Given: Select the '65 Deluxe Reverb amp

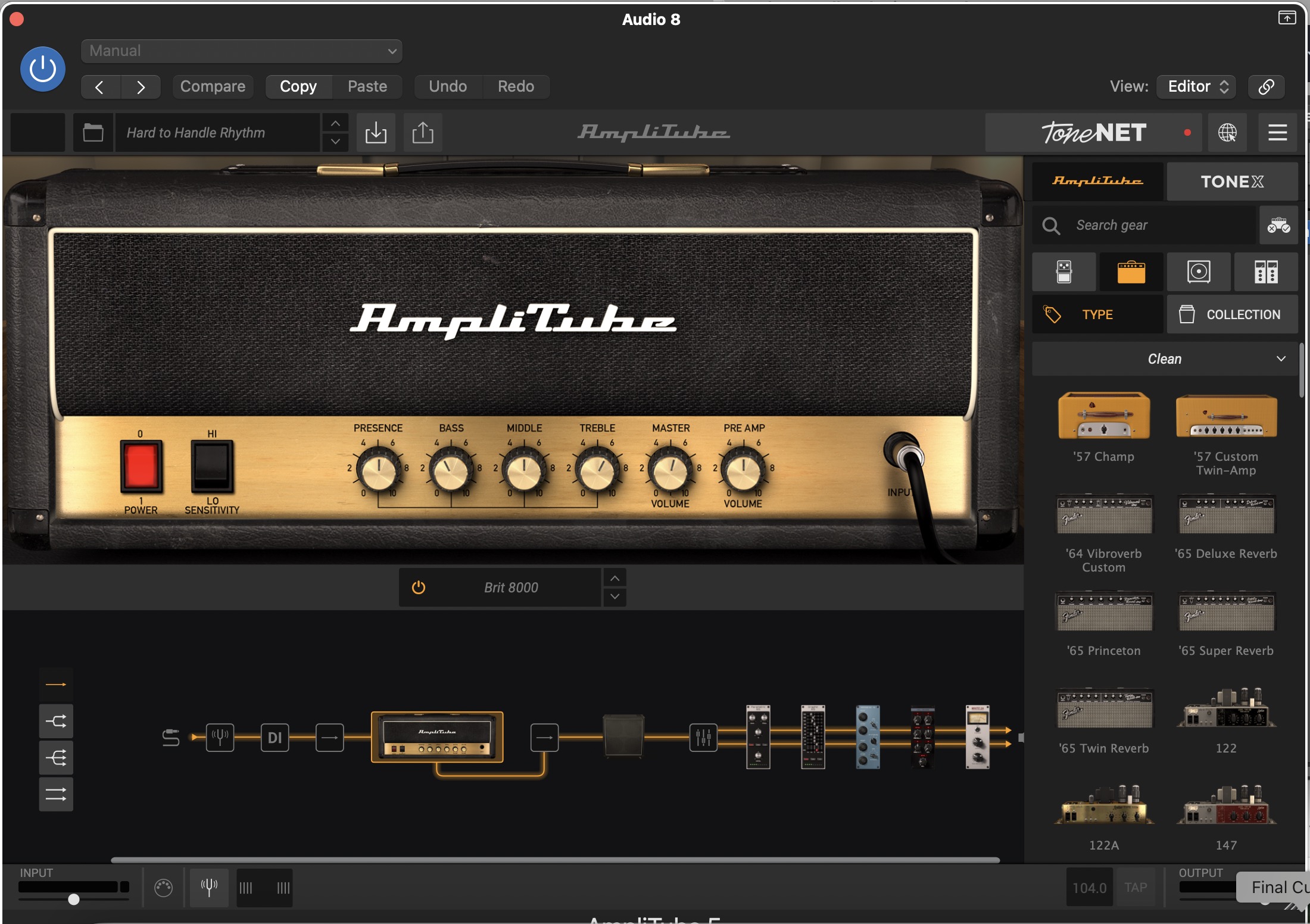Looking at the screenshot, I should (1226, 527).
